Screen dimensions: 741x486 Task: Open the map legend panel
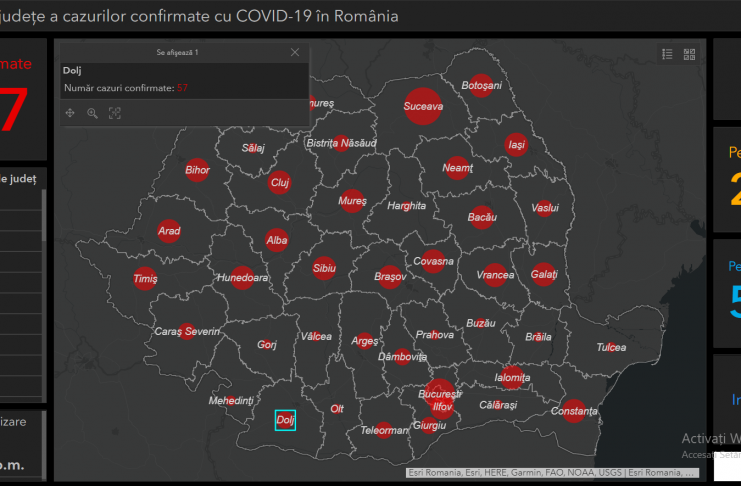pyautogui.click(x=667, y=55)
